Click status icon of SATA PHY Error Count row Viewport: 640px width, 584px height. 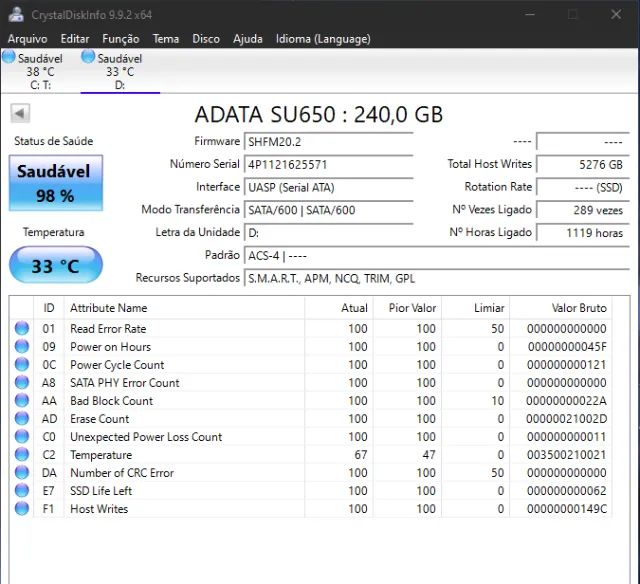[22, 382]
